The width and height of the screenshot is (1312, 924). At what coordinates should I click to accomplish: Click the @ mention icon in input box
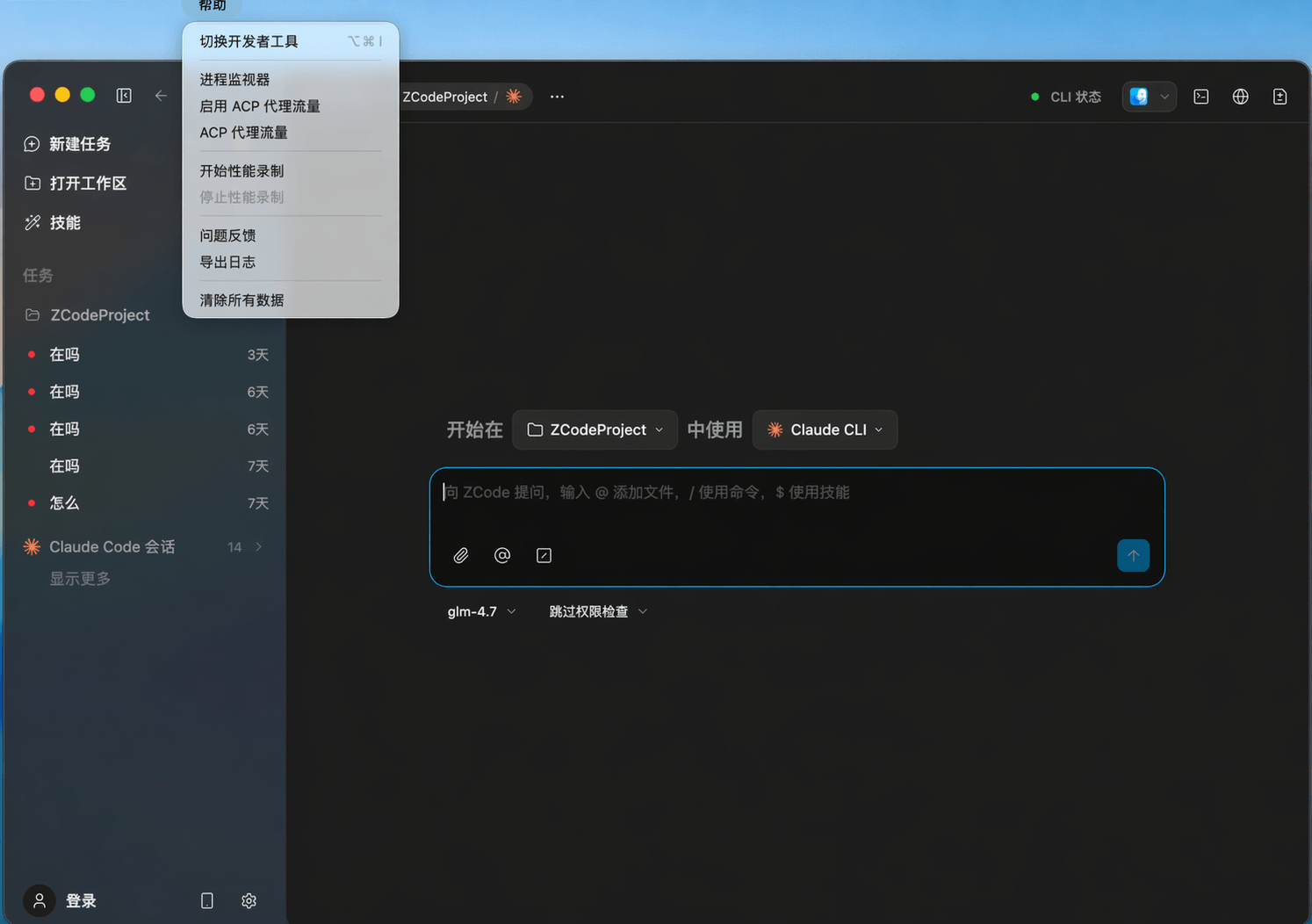click(502, 555)
